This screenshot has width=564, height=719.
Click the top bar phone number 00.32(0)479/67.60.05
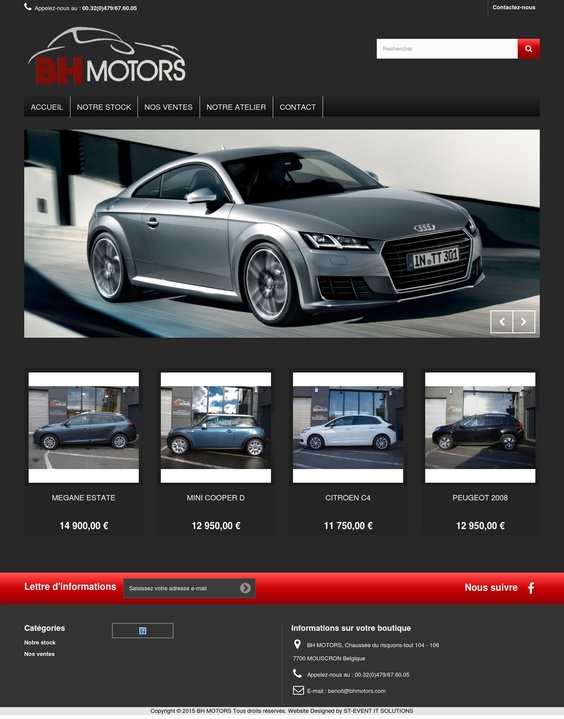click(110, 8)
